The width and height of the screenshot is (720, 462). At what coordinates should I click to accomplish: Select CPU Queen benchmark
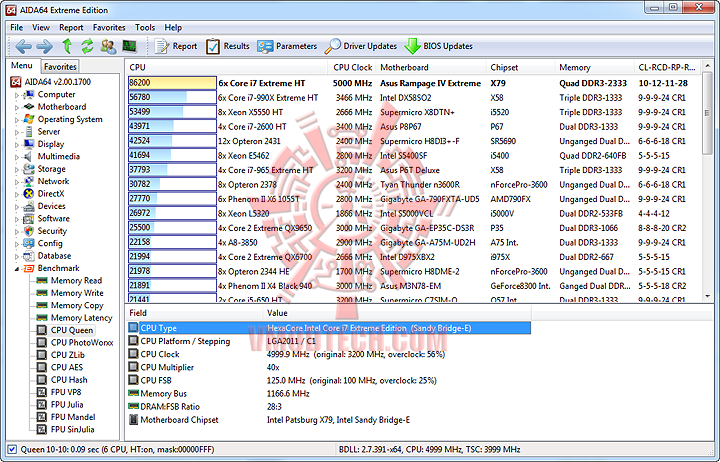click(72, 330)
